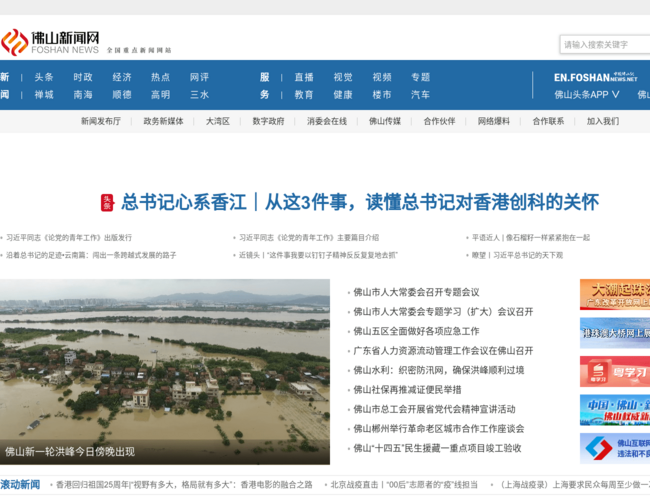Image resolution: width=650 pixels, height=500 pixels.
Task: Select 直播 in the services menu
Action: point(304,77)
